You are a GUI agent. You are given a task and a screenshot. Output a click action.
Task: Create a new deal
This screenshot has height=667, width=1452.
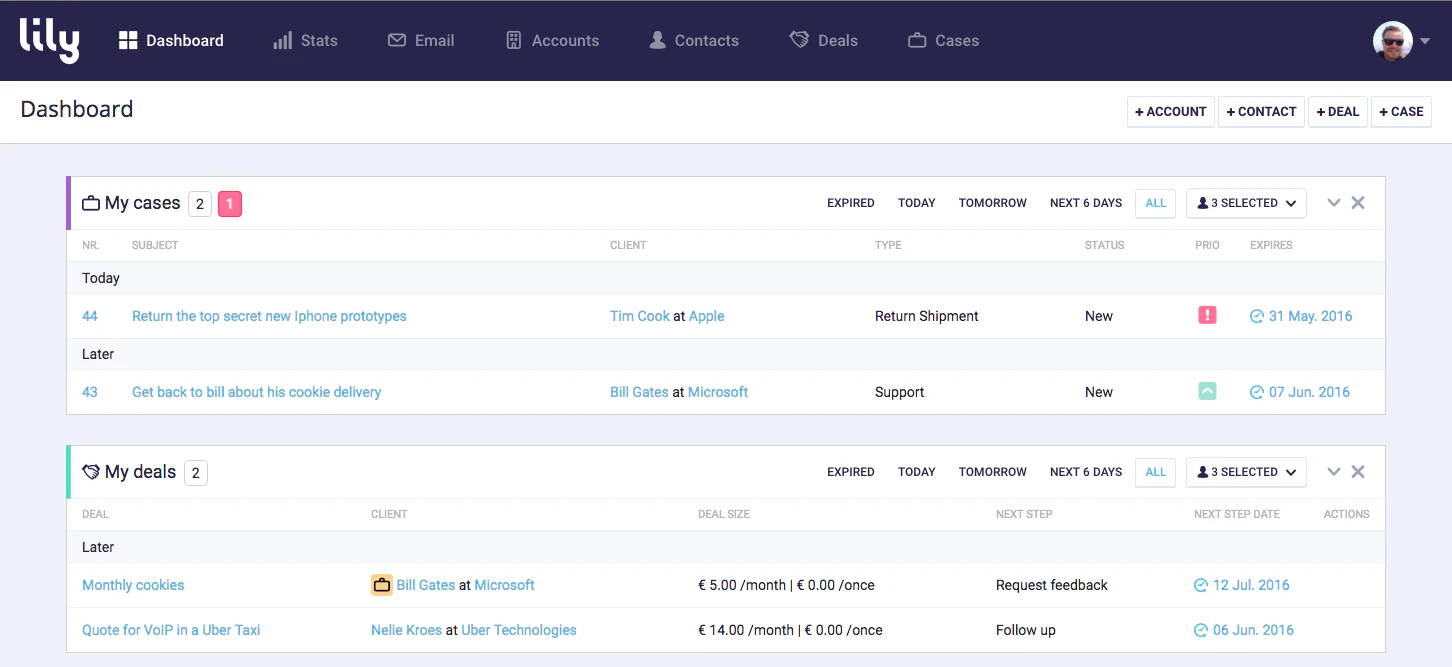[1338, 112]
